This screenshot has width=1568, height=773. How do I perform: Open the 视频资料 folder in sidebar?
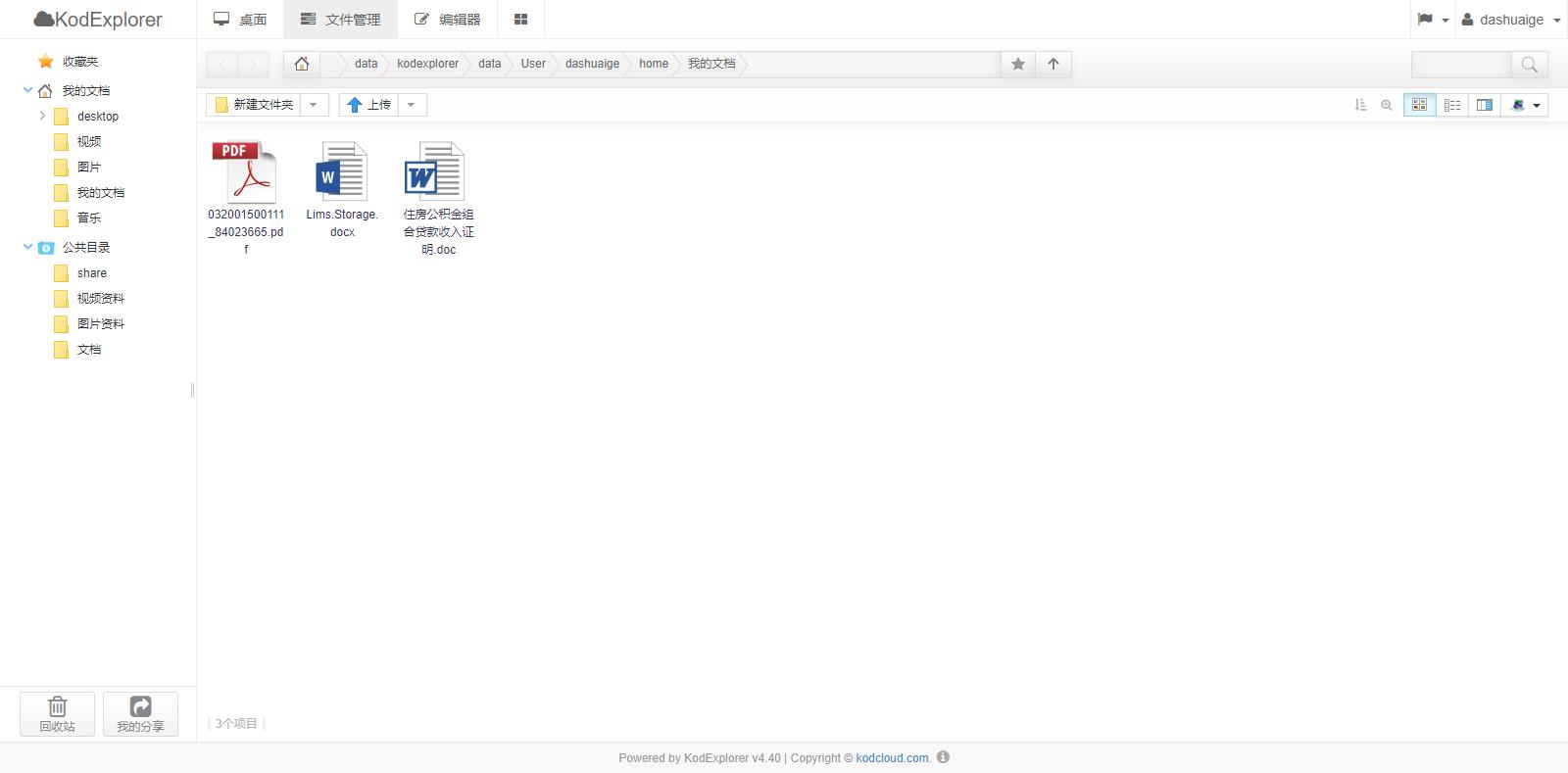click(x=101, y=299)
